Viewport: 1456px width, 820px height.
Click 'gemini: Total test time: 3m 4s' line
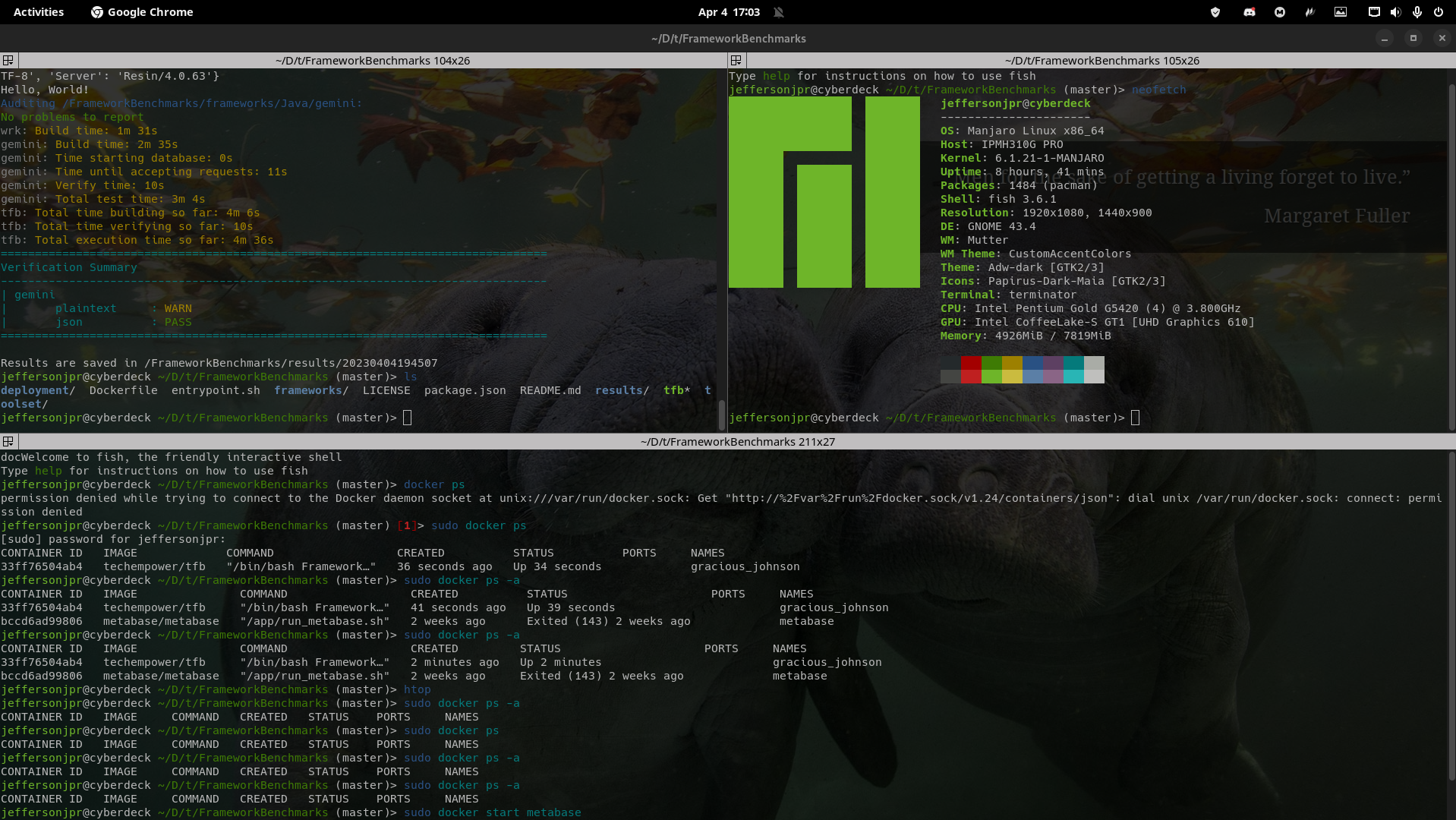(x=102, y=199)
